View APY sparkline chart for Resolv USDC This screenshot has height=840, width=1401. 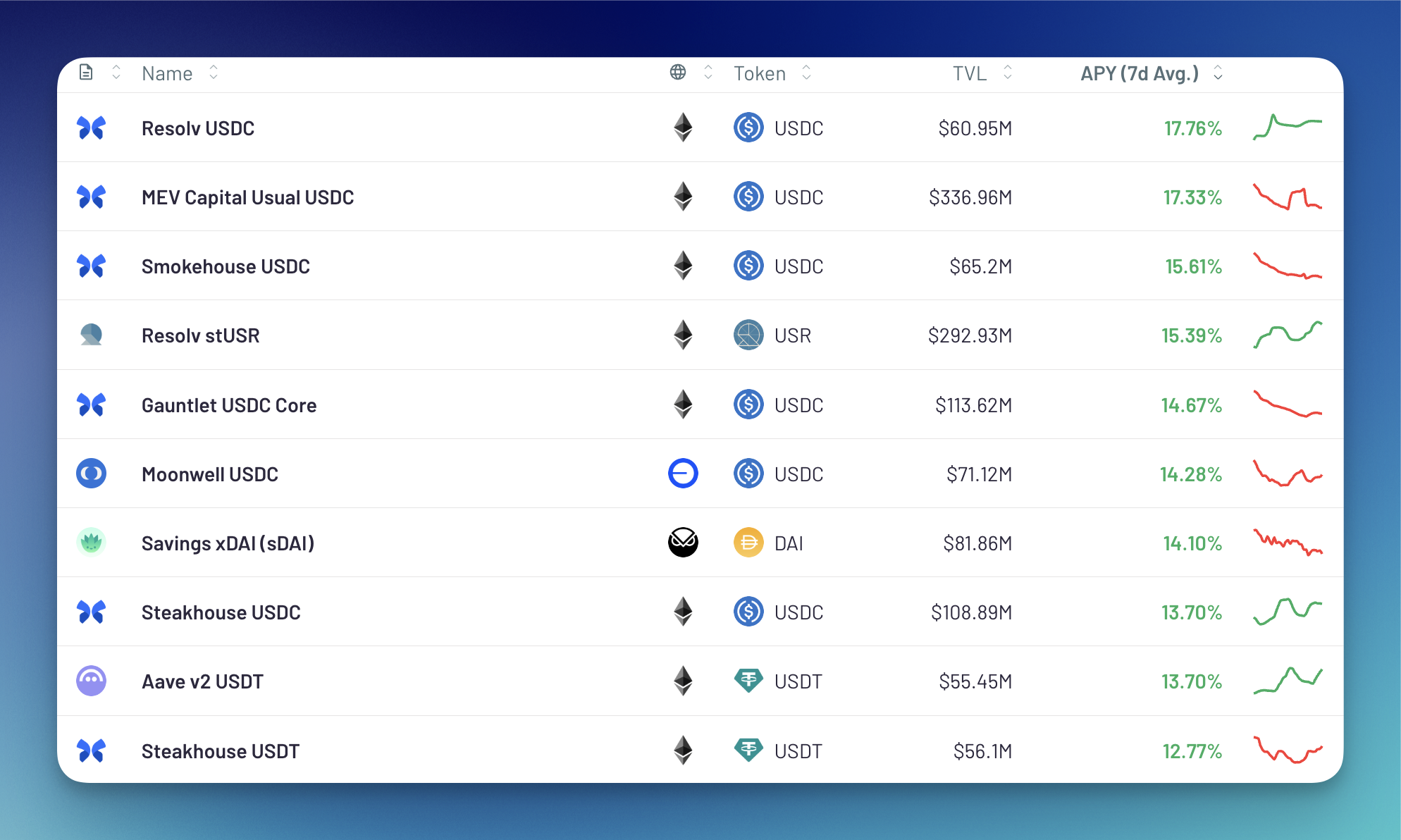(x=1288, y=127)
